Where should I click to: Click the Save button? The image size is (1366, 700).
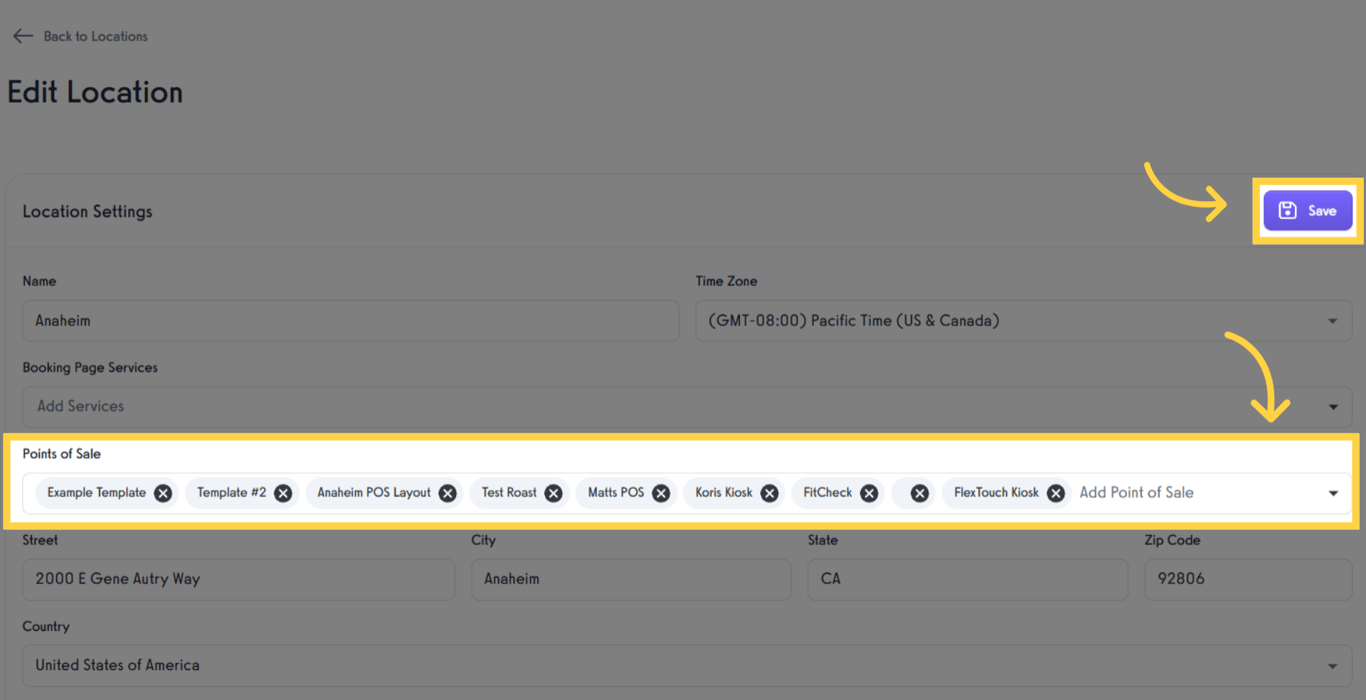tap(1308, 210)
